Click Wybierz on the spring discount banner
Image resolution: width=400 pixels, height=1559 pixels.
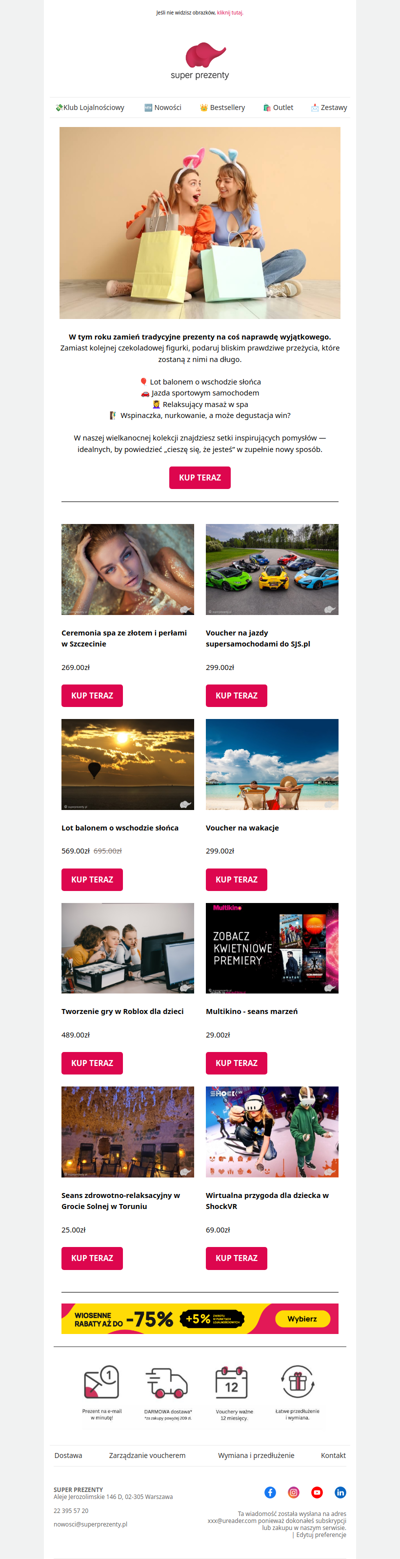[x=302, y=1319]
